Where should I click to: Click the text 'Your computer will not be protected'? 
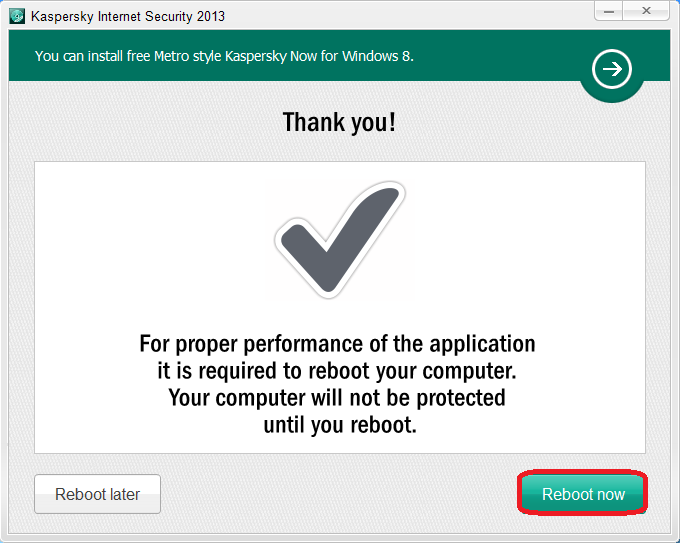[337, 398]
